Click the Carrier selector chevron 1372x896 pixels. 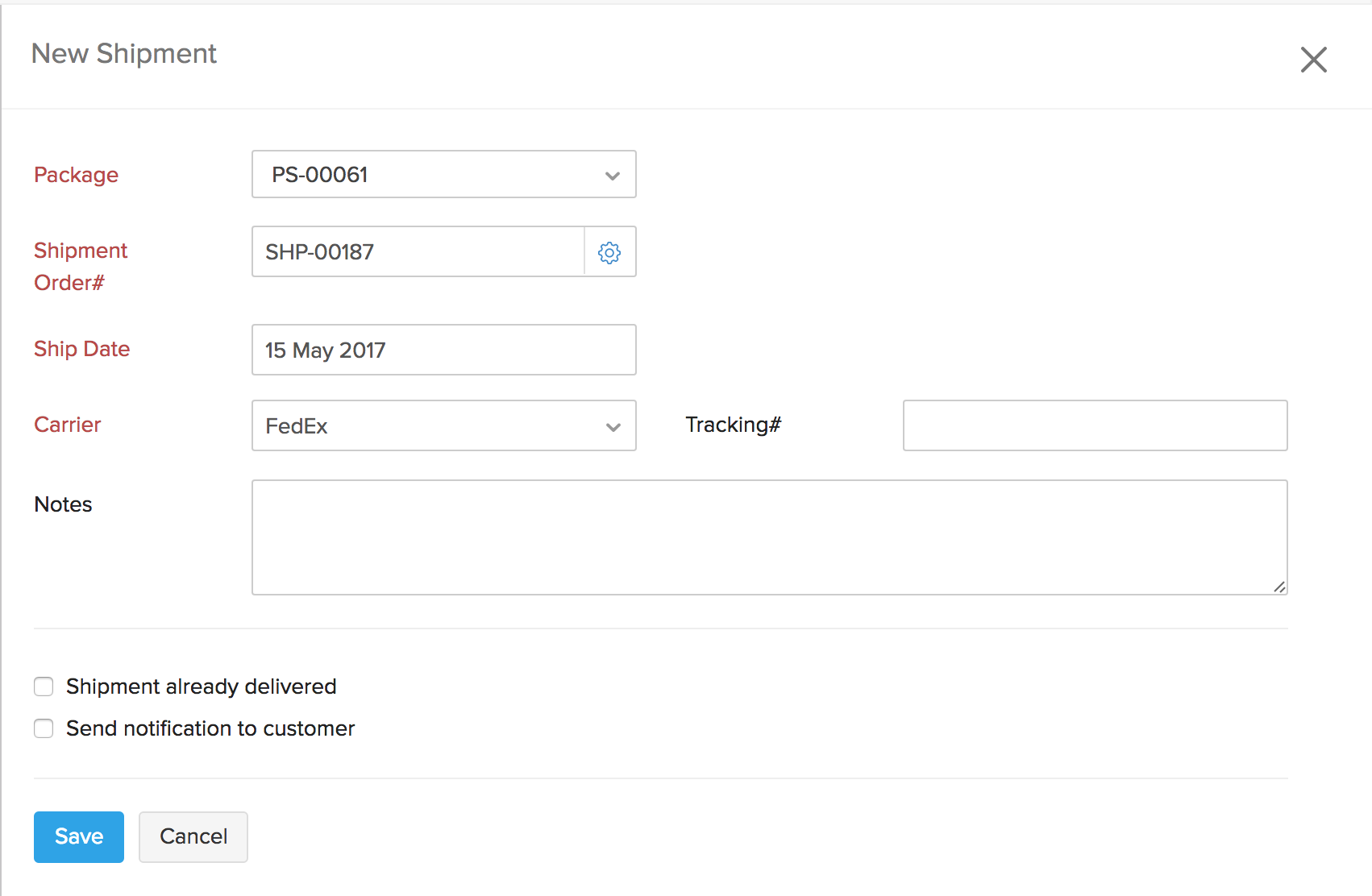pyautogui.click(x=613, y=425)
